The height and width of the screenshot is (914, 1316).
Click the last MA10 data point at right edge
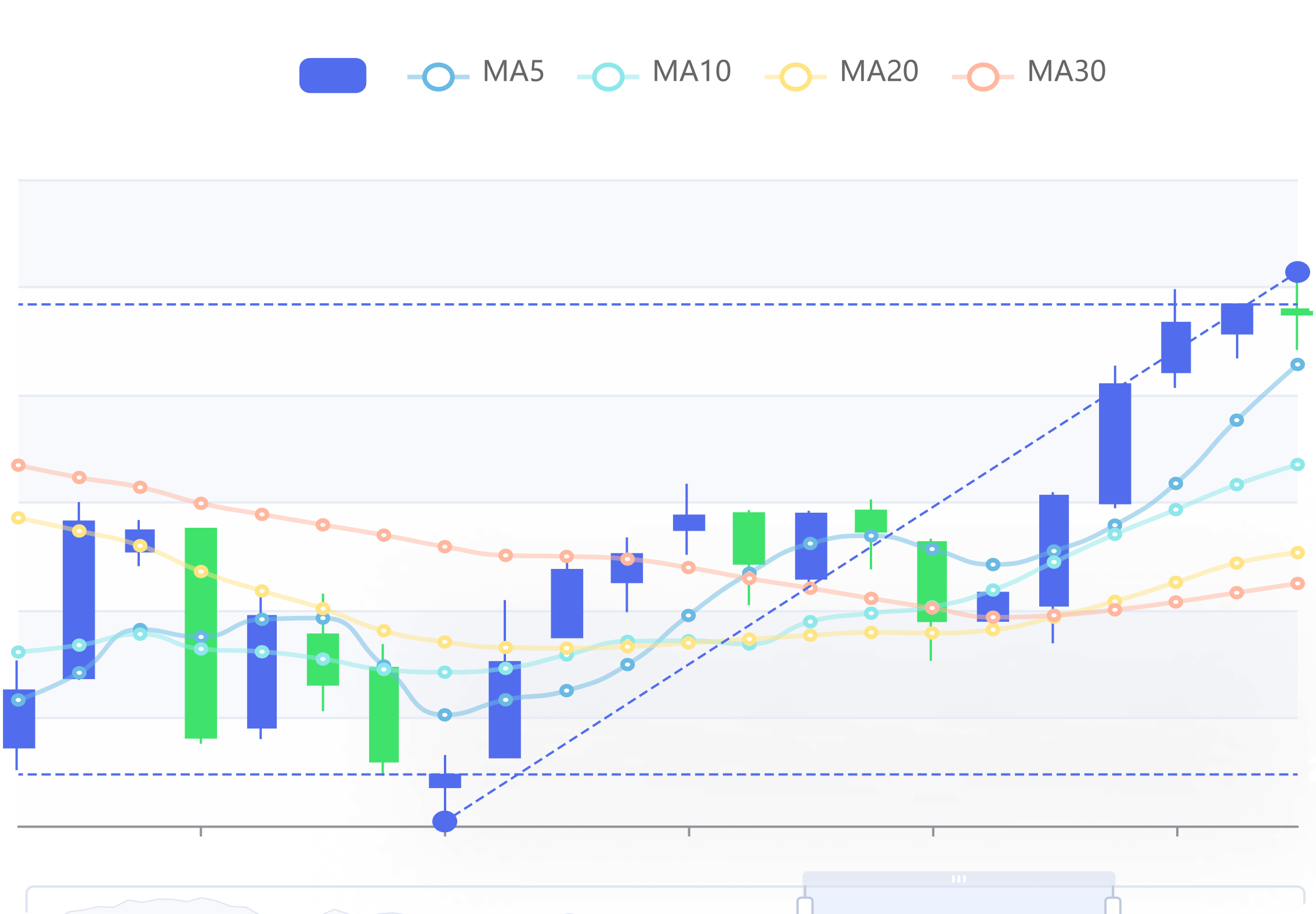[x=1297, y=465]
